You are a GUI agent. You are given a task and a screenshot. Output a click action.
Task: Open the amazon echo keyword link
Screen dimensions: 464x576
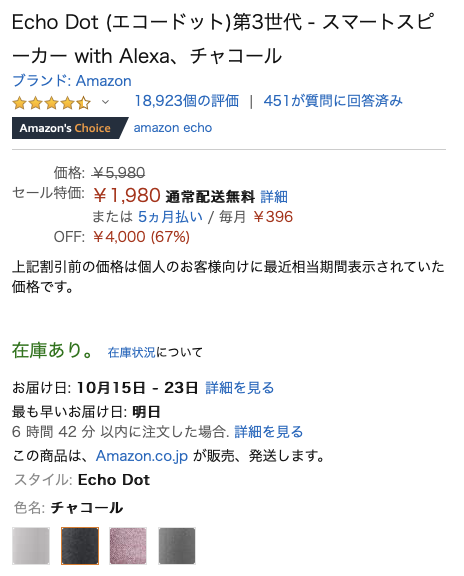coord(173,127)
